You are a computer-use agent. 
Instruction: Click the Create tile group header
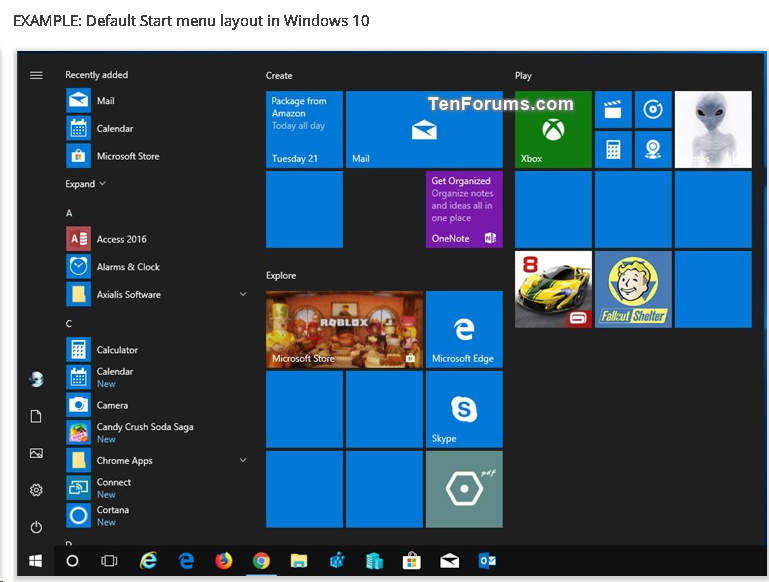tap(279, 76)
